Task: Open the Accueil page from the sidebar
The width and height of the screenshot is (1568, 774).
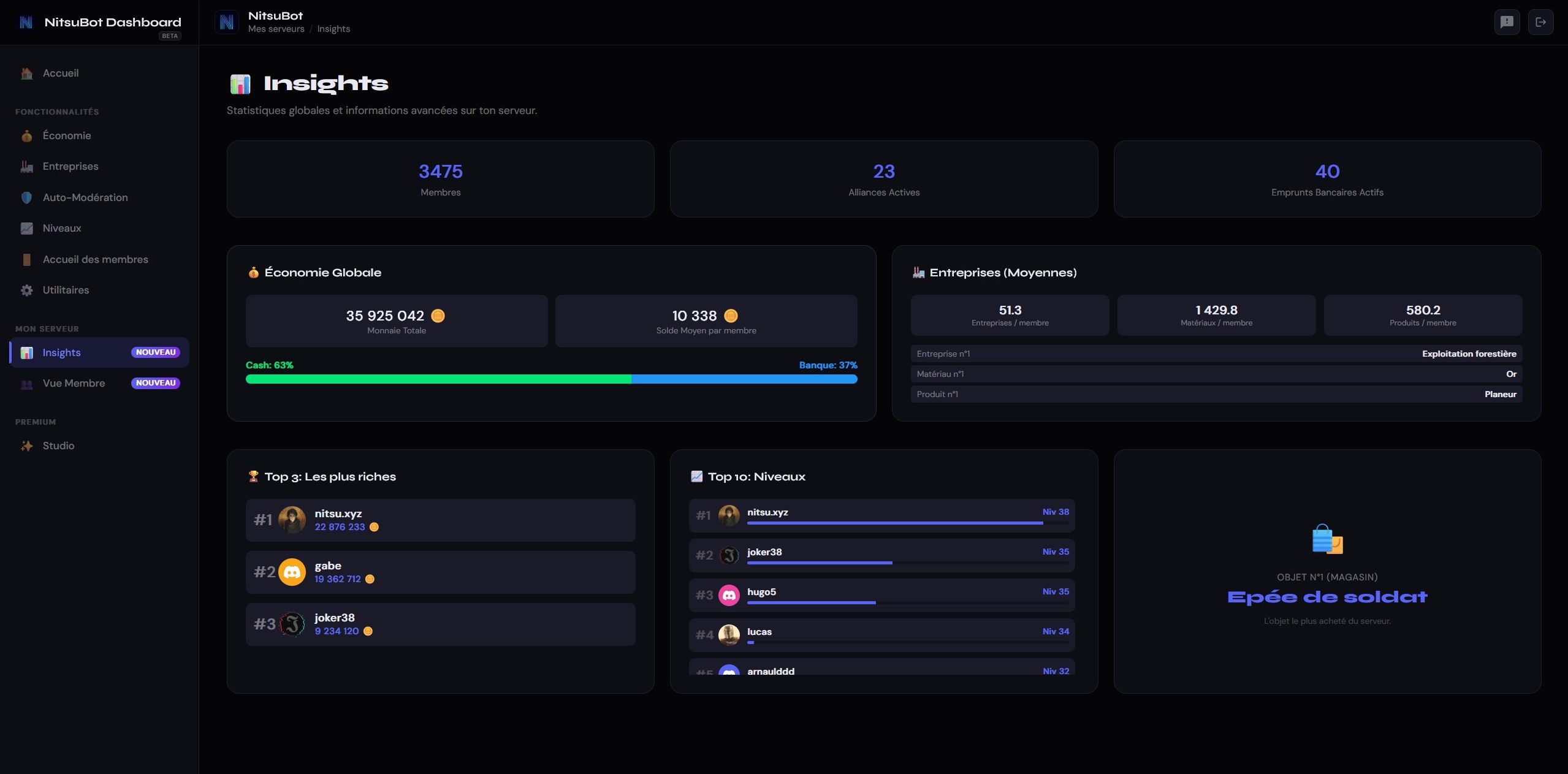Action: [x=60, y=73]
